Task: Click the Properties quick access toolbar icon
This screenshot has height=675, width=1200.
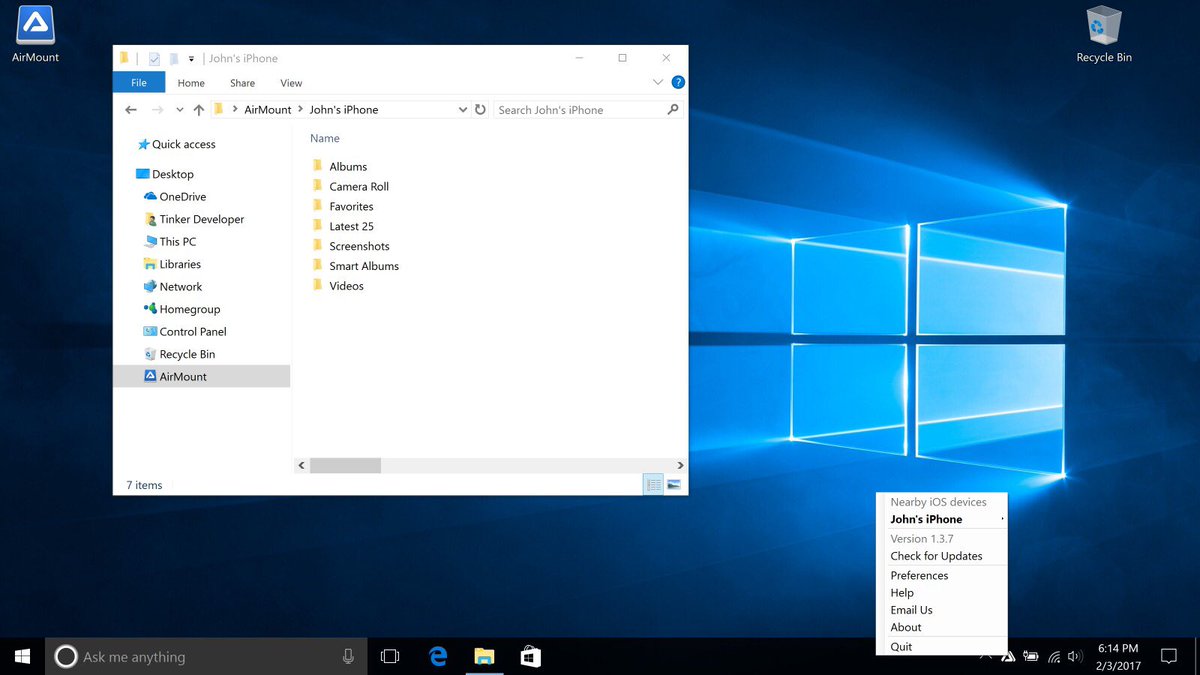Action: 154,58
